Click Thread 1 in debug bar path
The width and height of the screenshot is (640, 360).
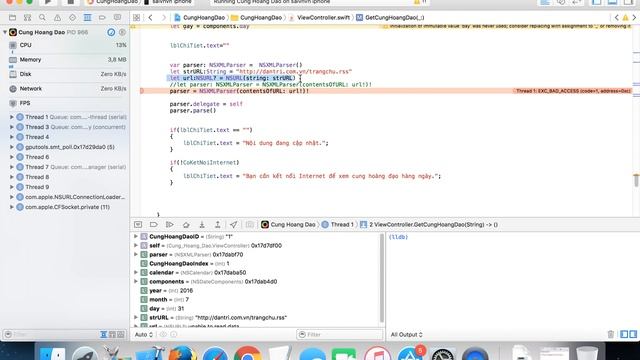pyautogui.click(x=338, y=224)
